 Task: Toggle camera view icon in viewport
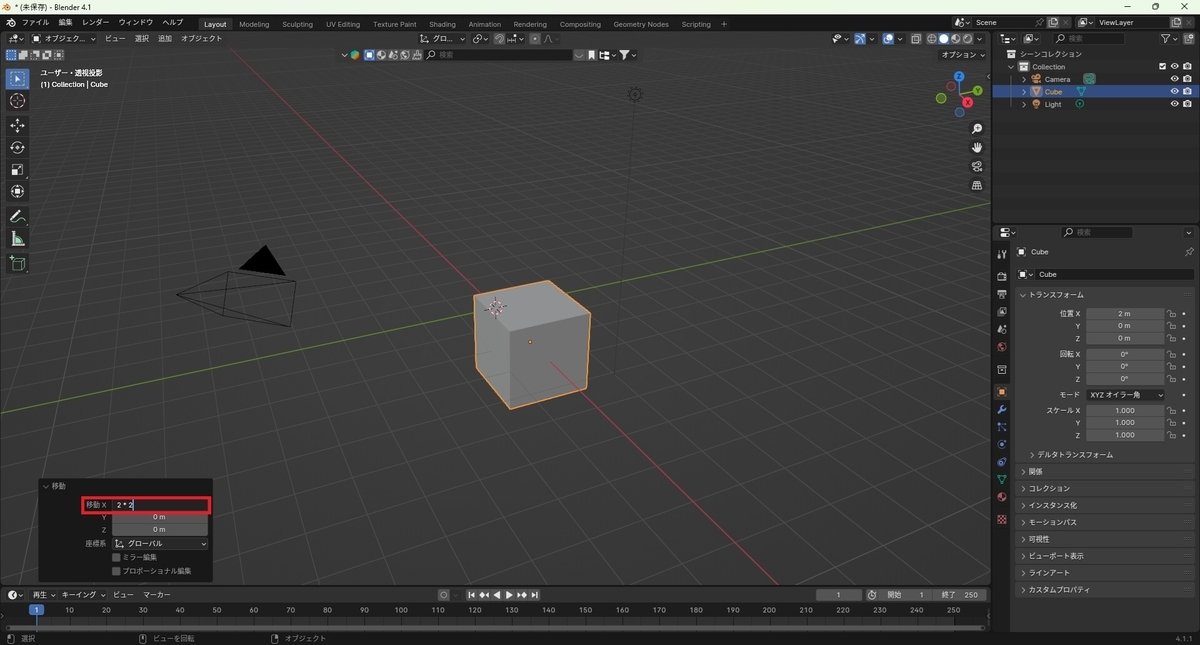tap(977, 166)
